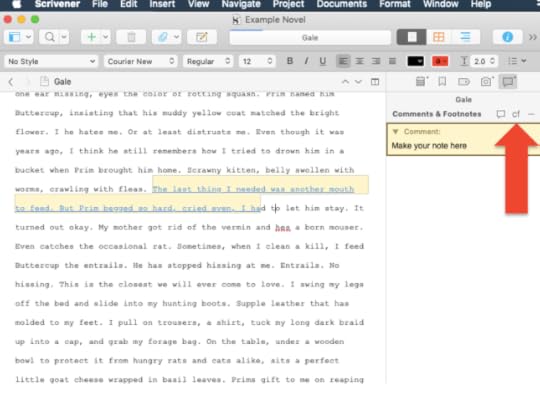
Task: Open the No Style paragraph dropdown
Action: pyautogui.click(x=51, y=61)
